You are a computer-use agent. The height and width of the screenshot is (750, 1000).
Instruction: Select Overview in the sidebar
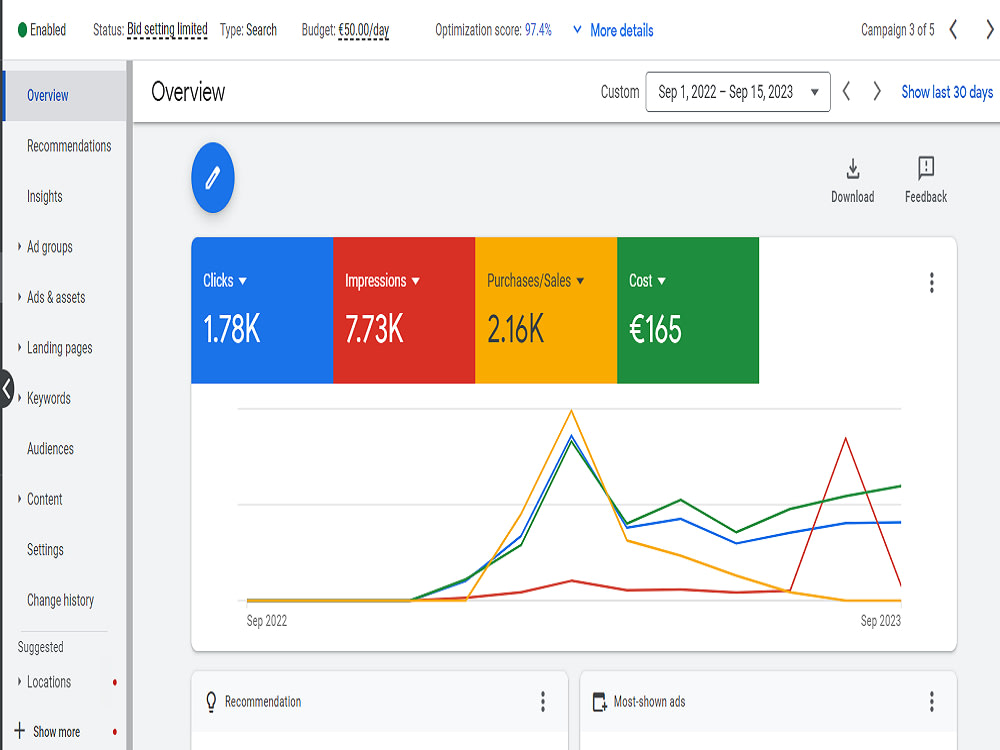point(64,96)
